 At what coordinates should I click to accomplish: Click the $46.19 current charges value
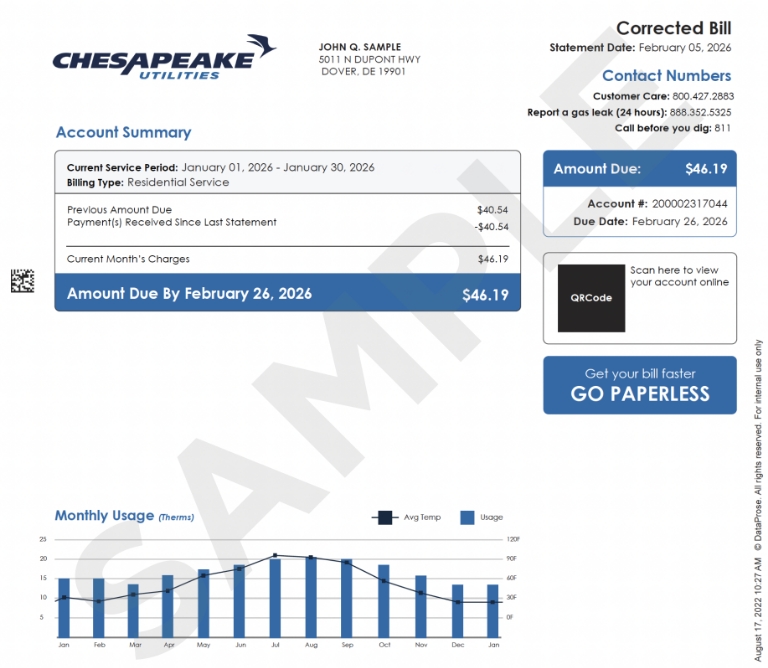pos(493,259)
